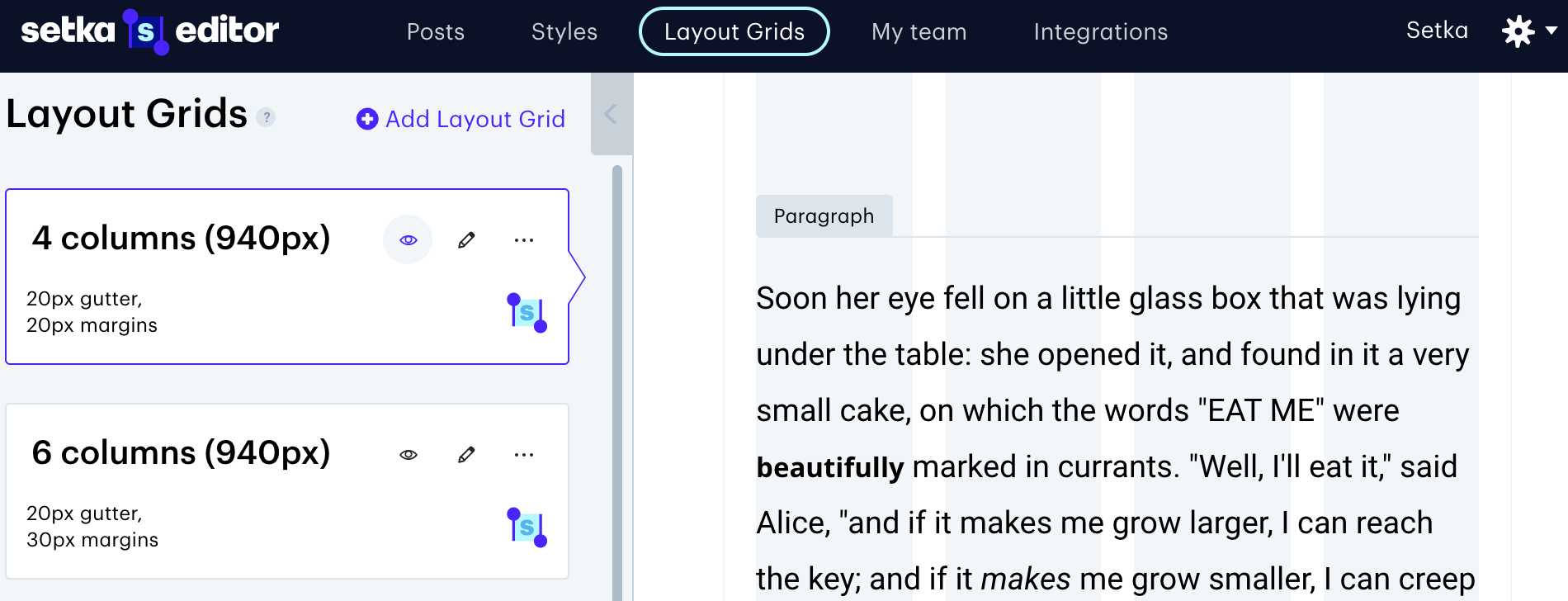
Task: Switch to the Styles tab
Action: 564,31
